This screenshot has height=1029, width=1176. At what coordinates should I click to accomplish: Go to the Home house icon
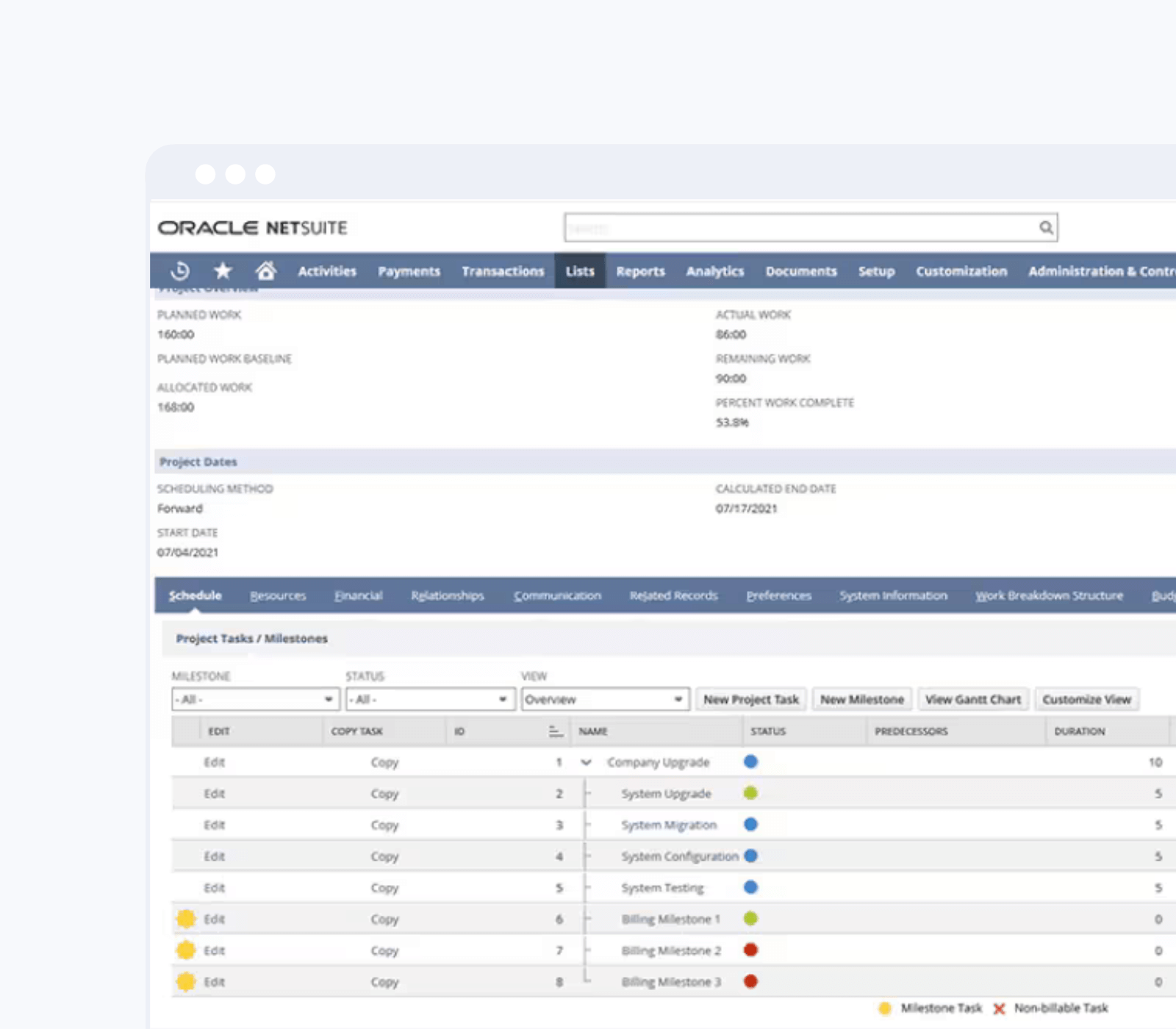266,271
